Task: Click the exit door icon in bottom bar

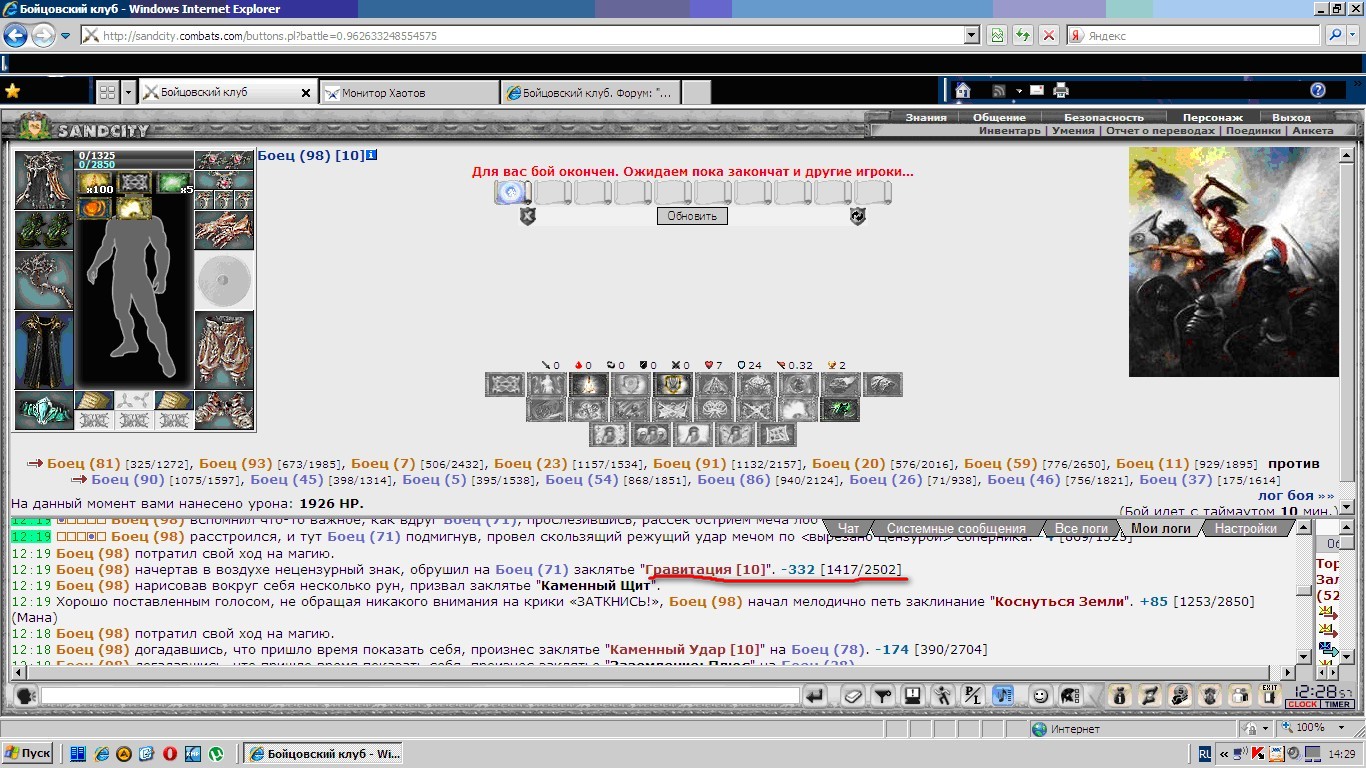Action: 1270,695
